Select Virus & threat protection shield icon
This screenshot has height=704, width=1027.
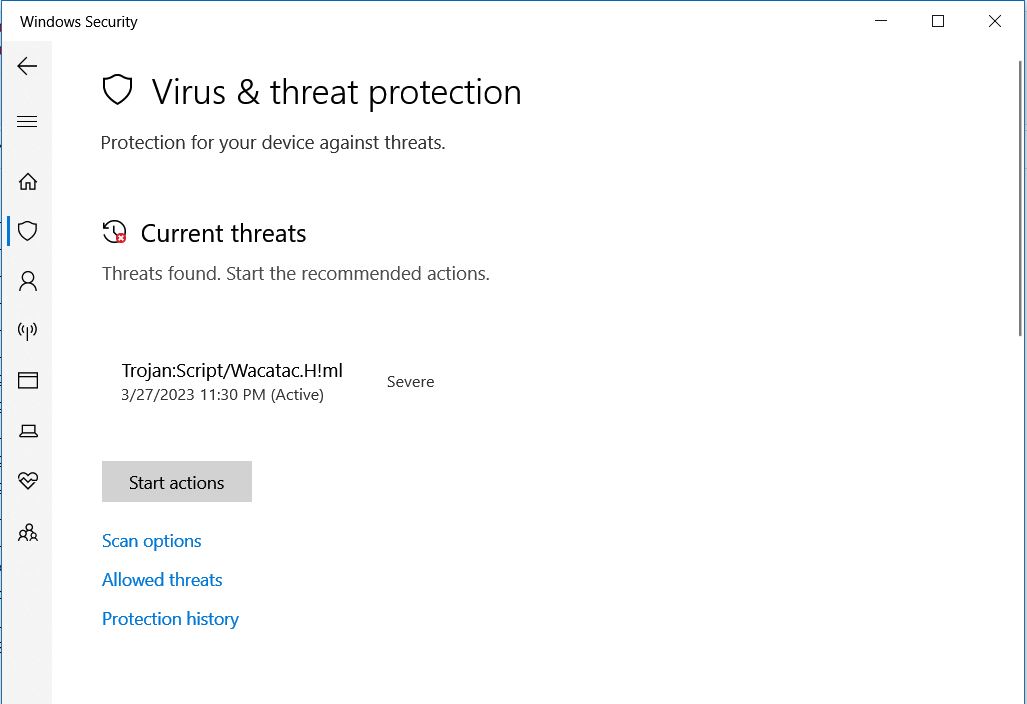28,231
